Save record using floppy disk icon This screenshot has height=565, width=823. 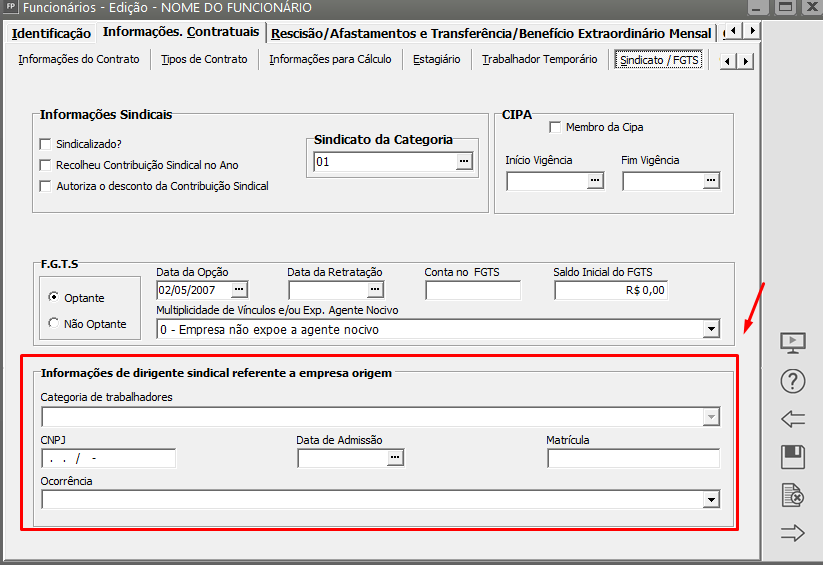click(793, 457)
